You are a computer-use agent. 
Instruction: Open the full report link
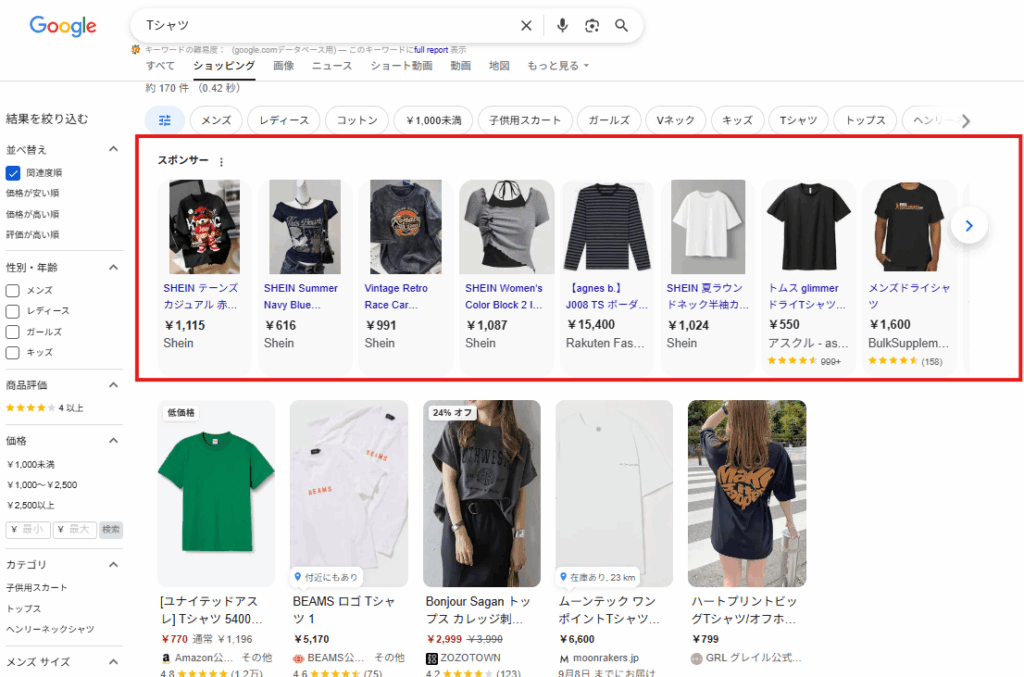[431, 50]
